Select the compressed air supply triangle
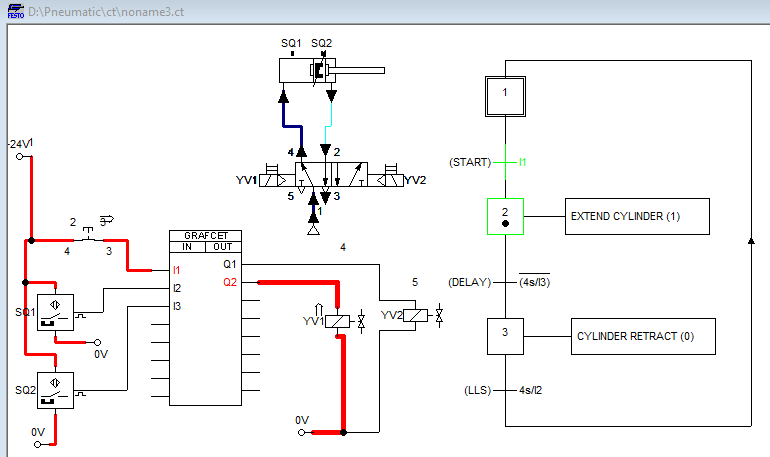Viewport: 770px width, 457px height. click(x=313, y=229)
